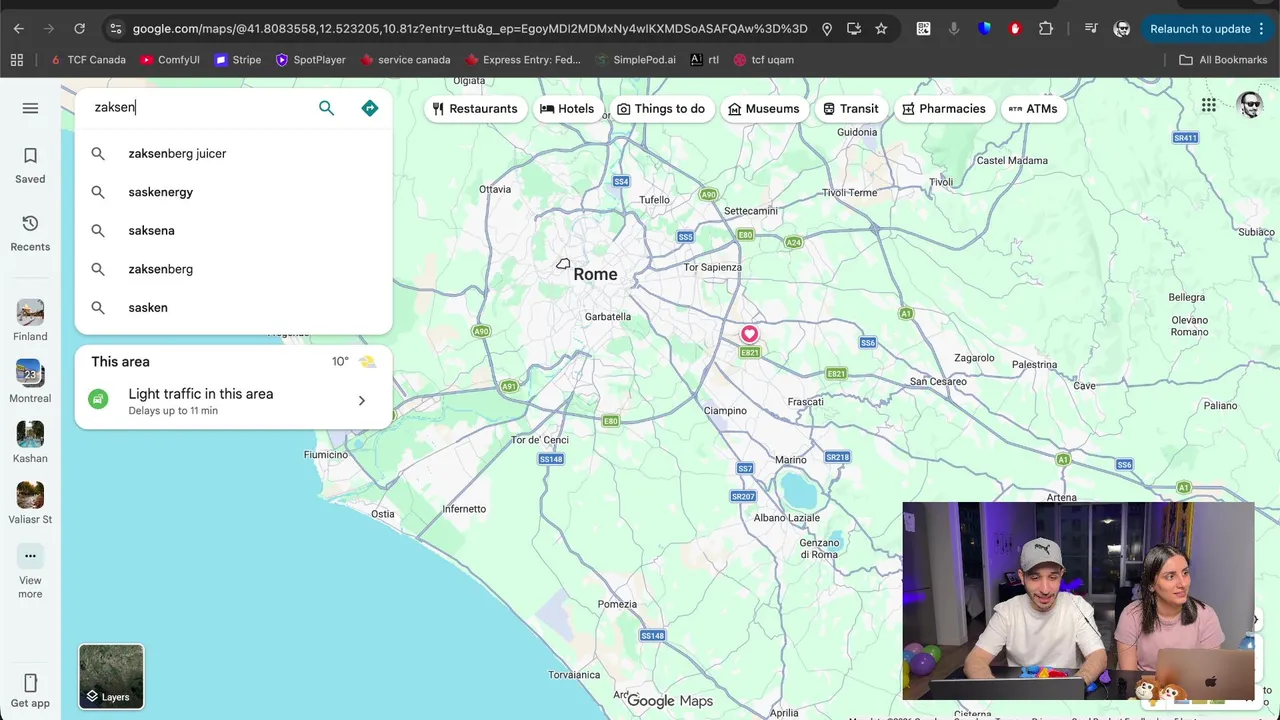Image resolution: width=1280 pixels, height=720 pixels.
Task: Click the Rome city label
Action: [x=595, y=274]
